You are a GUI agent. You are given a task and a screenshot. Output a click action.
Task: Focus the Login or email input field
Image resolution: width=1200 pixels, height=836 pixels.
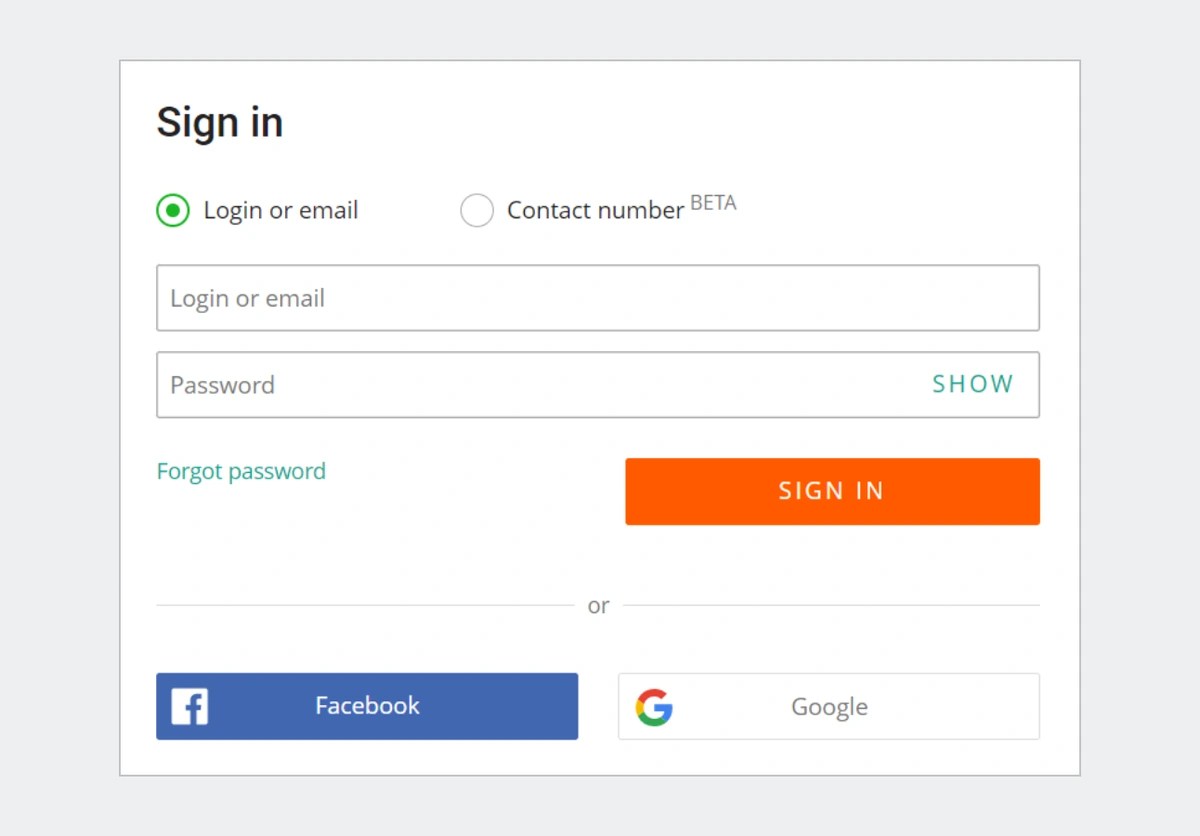click(x=598, y=298)
